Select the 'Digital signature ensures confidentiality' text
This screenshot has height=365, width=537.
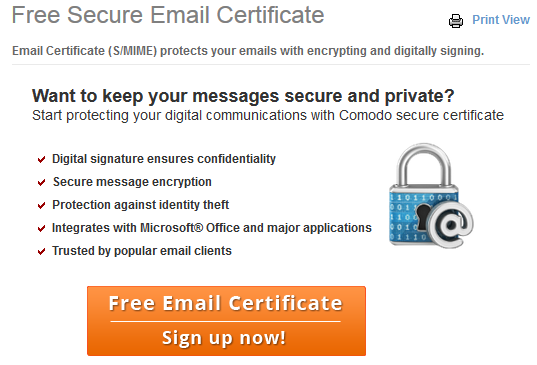coord(164,159)
